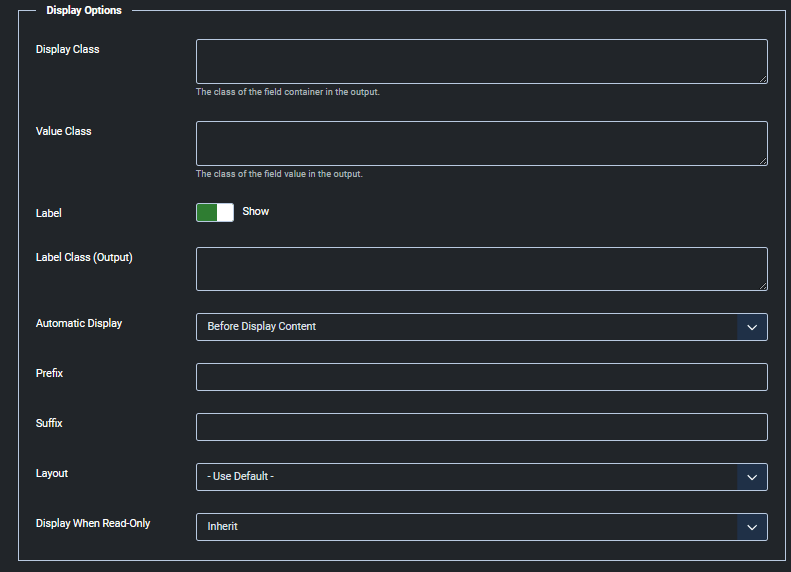791x572 pixels.
Task: Click the "Value Class" field label
Action: pos(64,131)
